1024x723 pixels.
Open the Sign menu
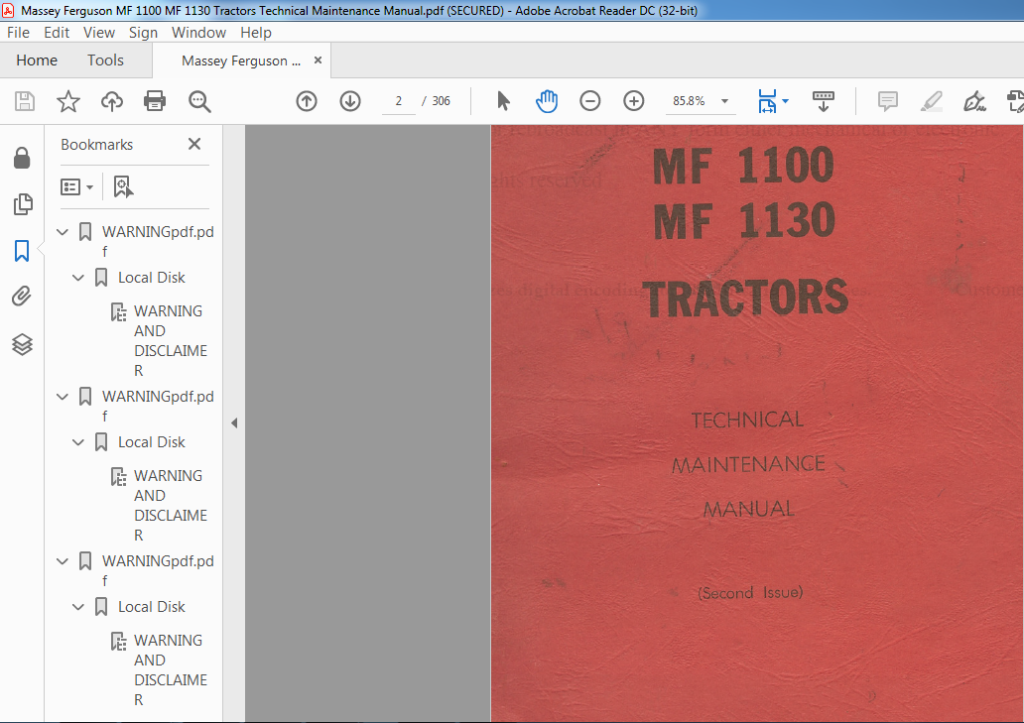click(143, 33)
